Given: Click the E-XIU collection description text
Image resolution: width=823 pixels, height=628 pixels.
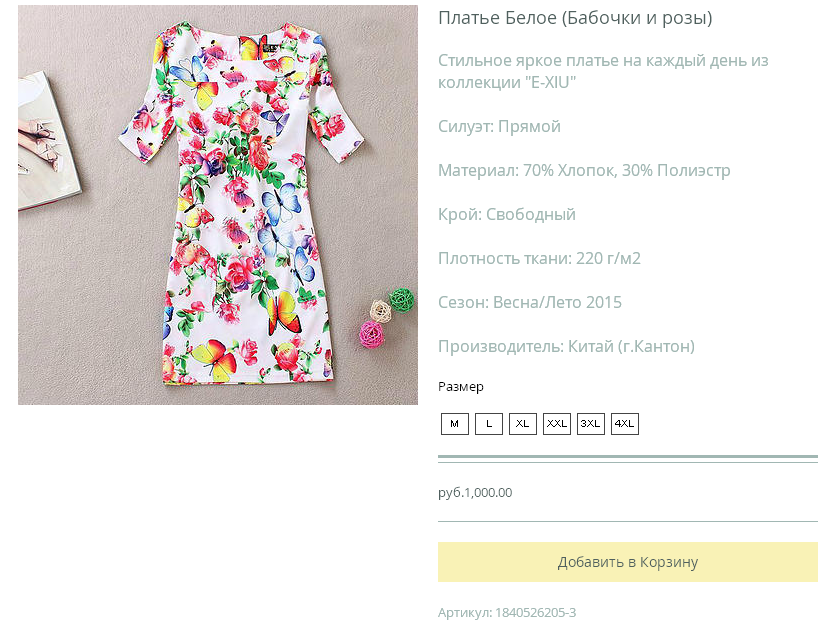Looking at the screenshot, I should point(603,71).
